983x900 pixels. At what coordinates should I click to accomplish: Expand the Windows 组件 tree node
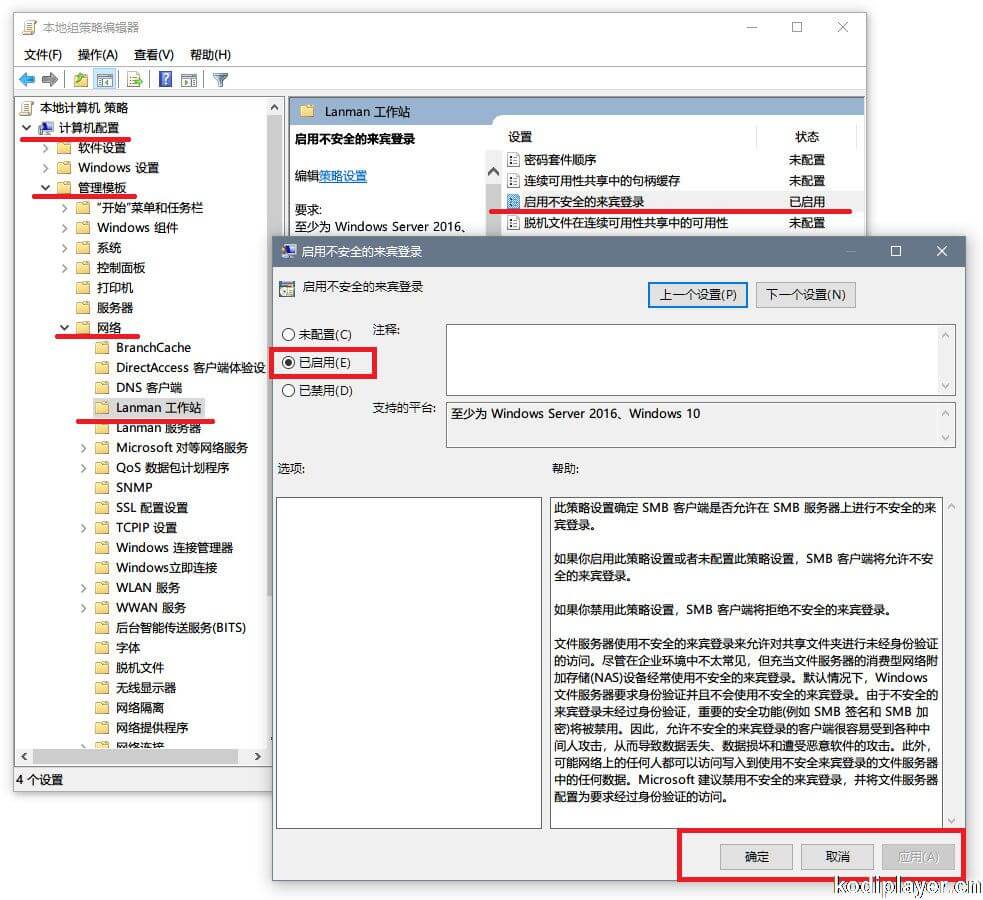[x=65, y=228]
